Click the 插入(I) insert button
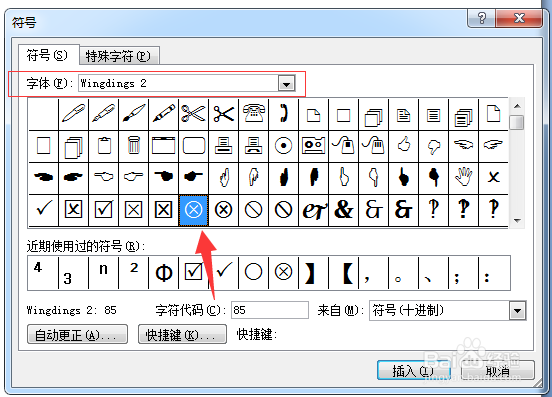 (414, 370)
